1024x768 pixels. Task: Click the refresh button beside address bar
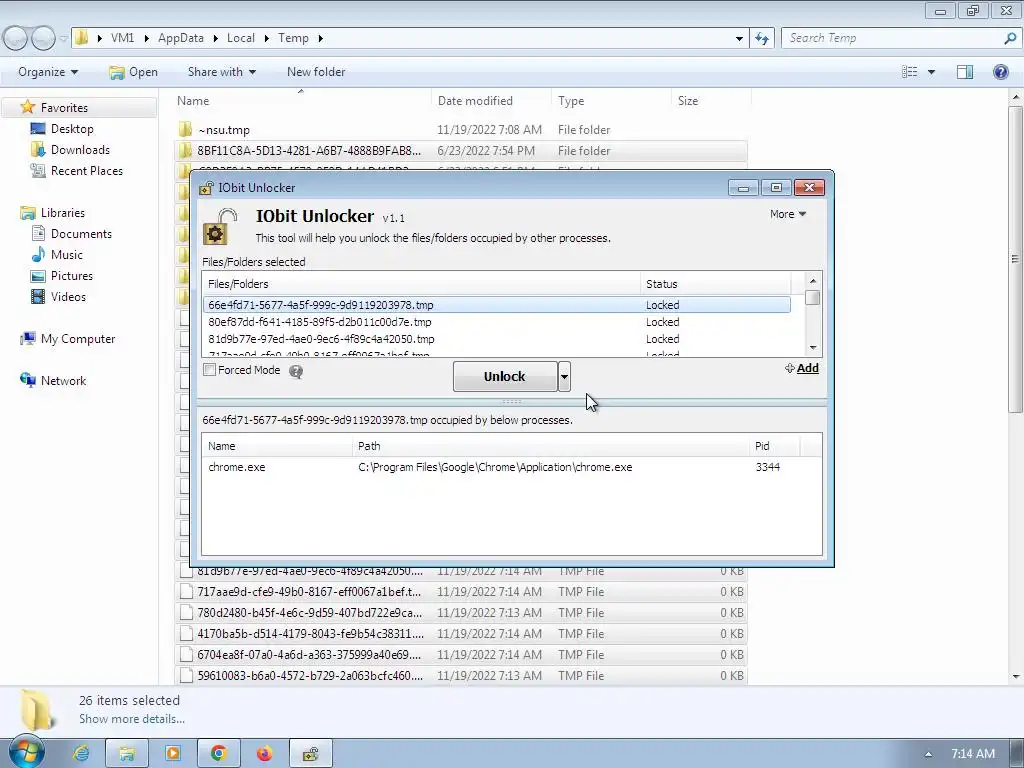(x=762, y=39)
